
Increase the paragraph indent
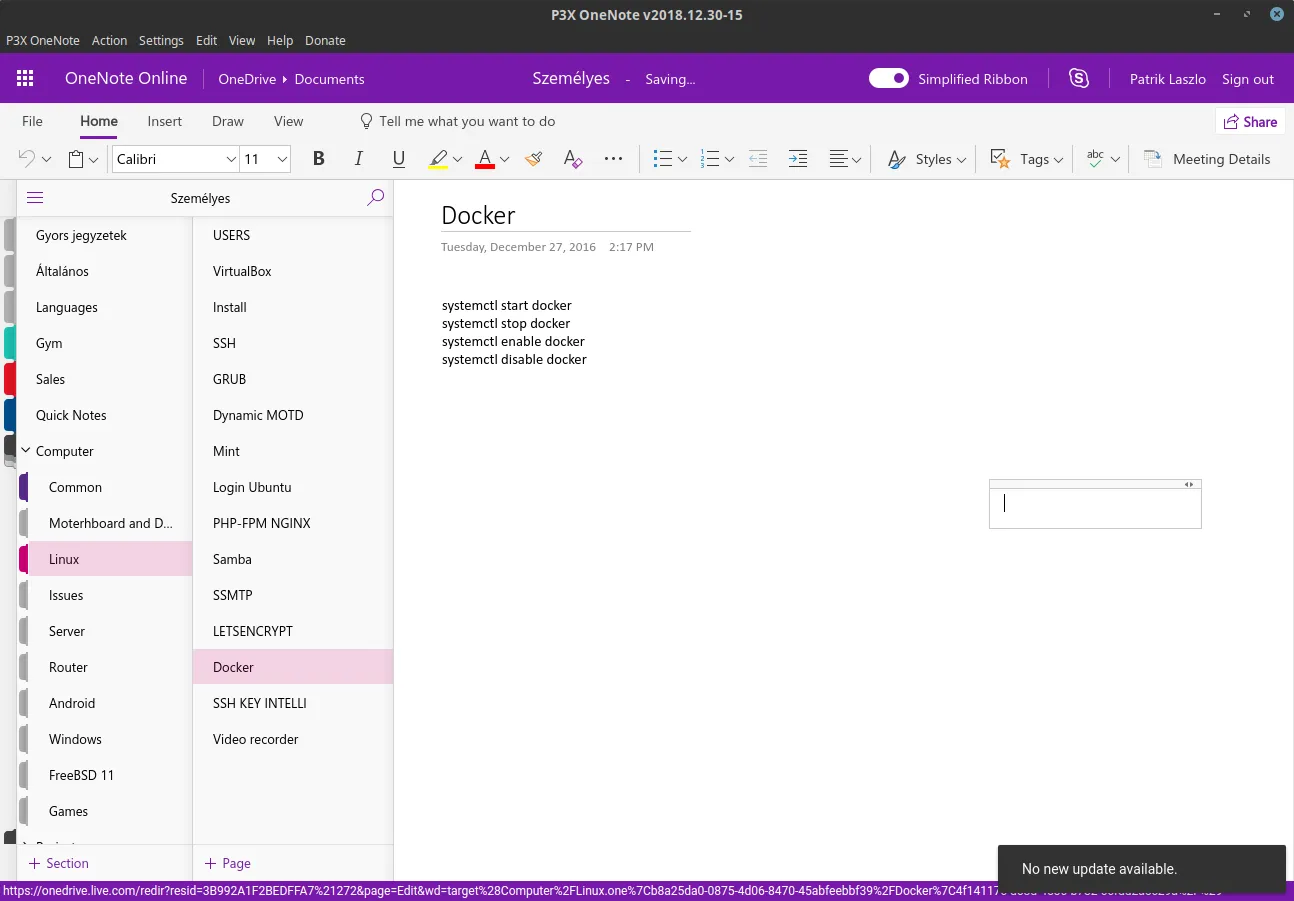797,158
